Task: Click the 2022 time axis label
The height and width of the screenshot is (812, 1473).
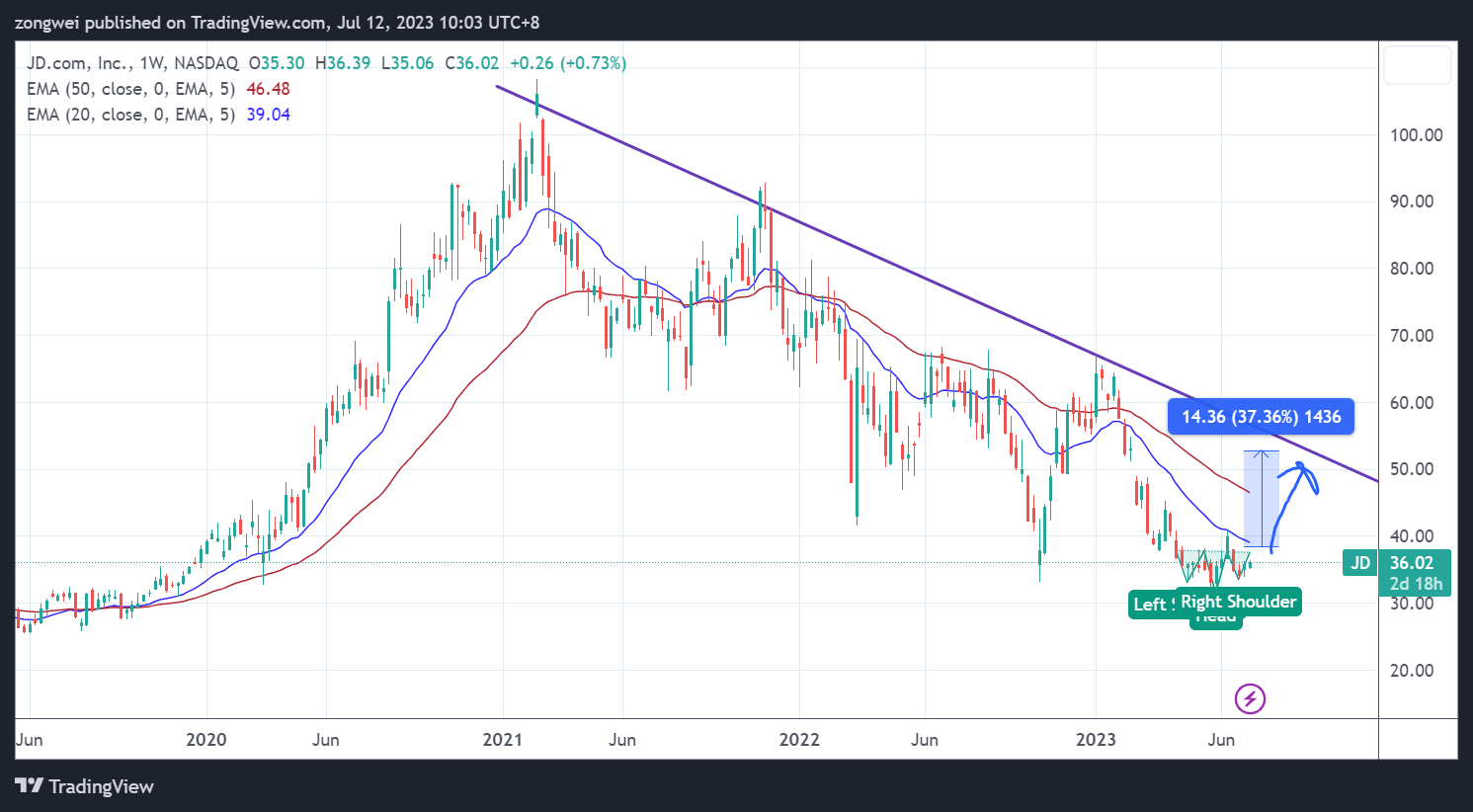Action: pos(799,740)
